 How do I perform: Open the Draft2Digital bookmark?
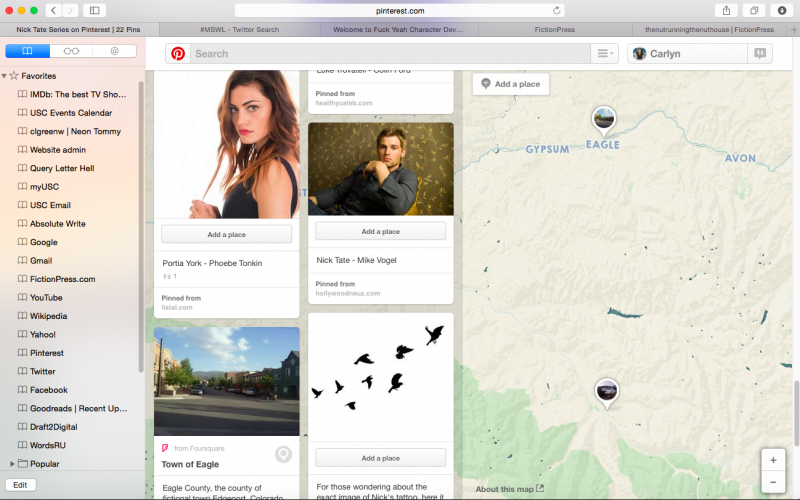(x=47, y=427)
